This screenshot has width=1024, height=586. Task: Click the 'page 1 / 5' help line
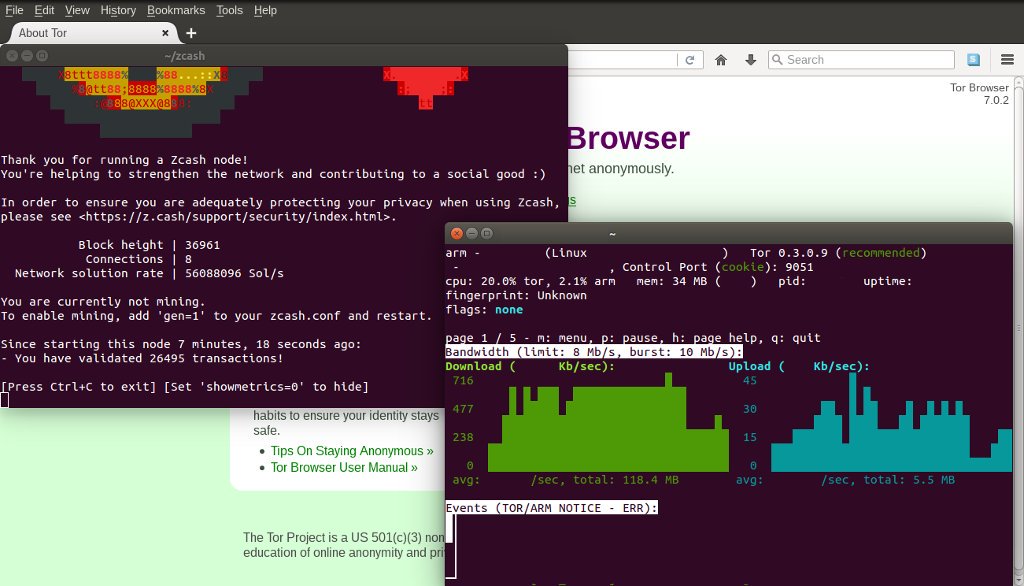[x=633, y=338]
